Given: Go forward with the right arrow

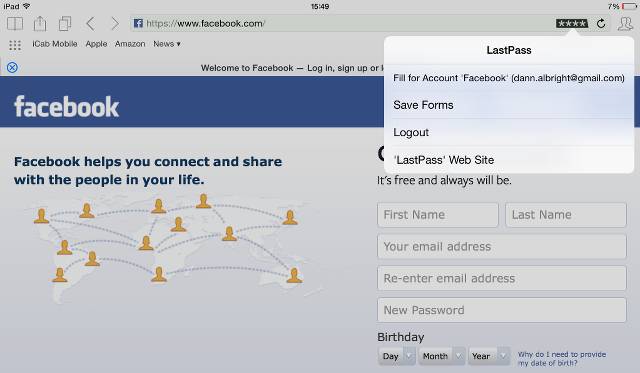Looking at the screenshot, I should pyautogui.click(x=115, y=24).
